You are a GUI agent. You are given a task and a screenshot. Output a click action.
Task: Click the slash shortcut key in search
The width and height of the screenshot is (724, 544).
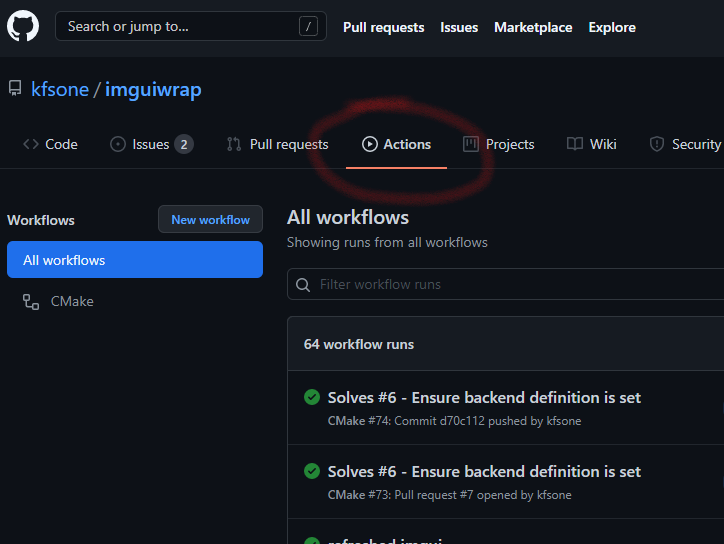(308, 26)
